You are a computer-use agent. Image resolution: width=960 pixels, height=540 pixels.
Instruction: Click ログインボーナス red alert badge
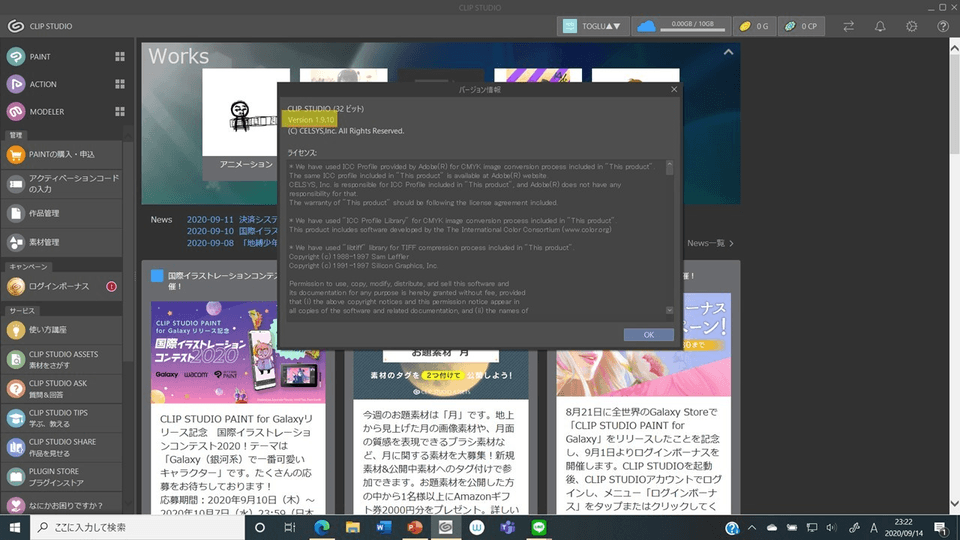[111, 286]
